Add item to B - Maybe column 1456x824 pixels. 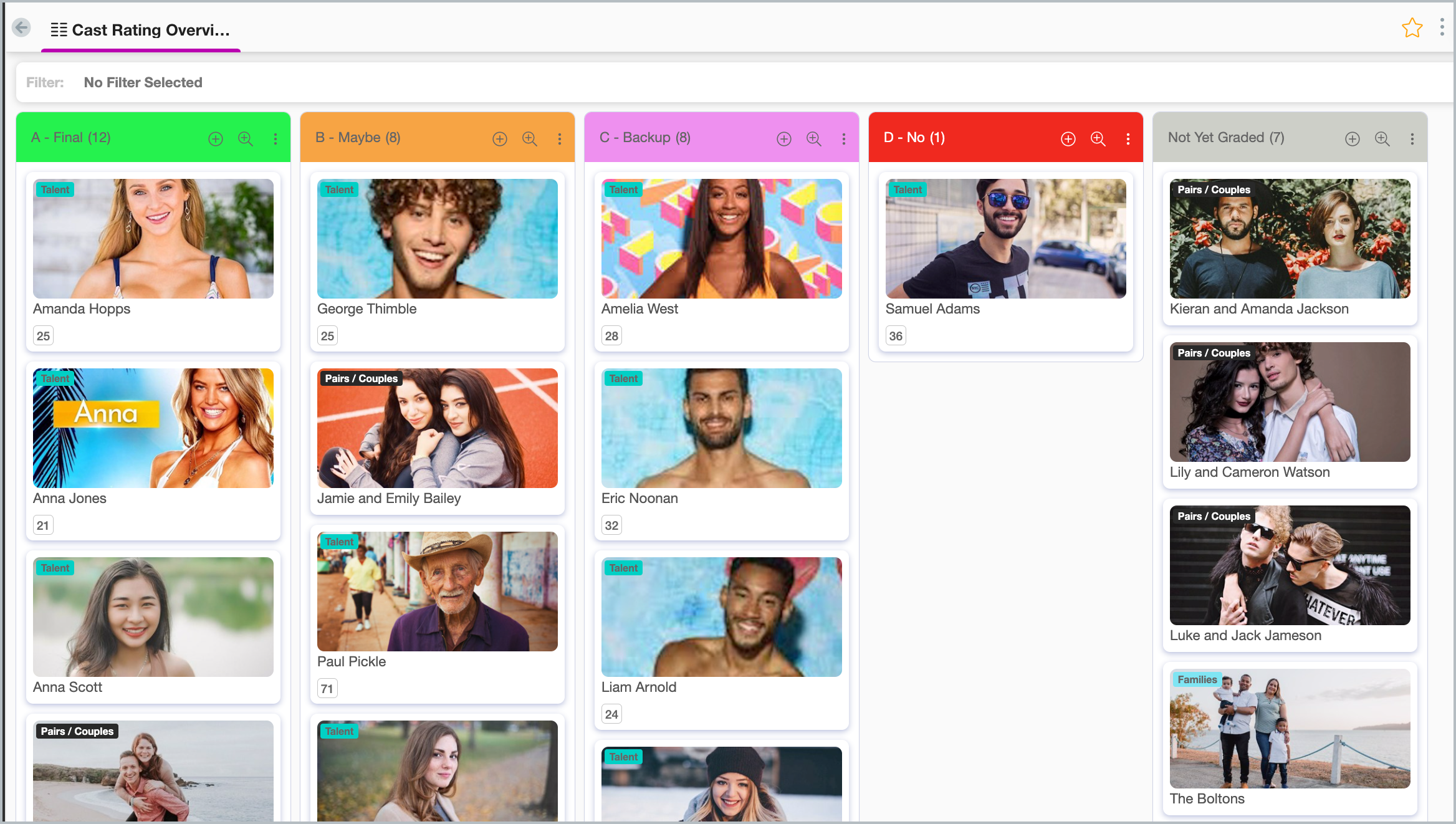(x=500, y=139)
